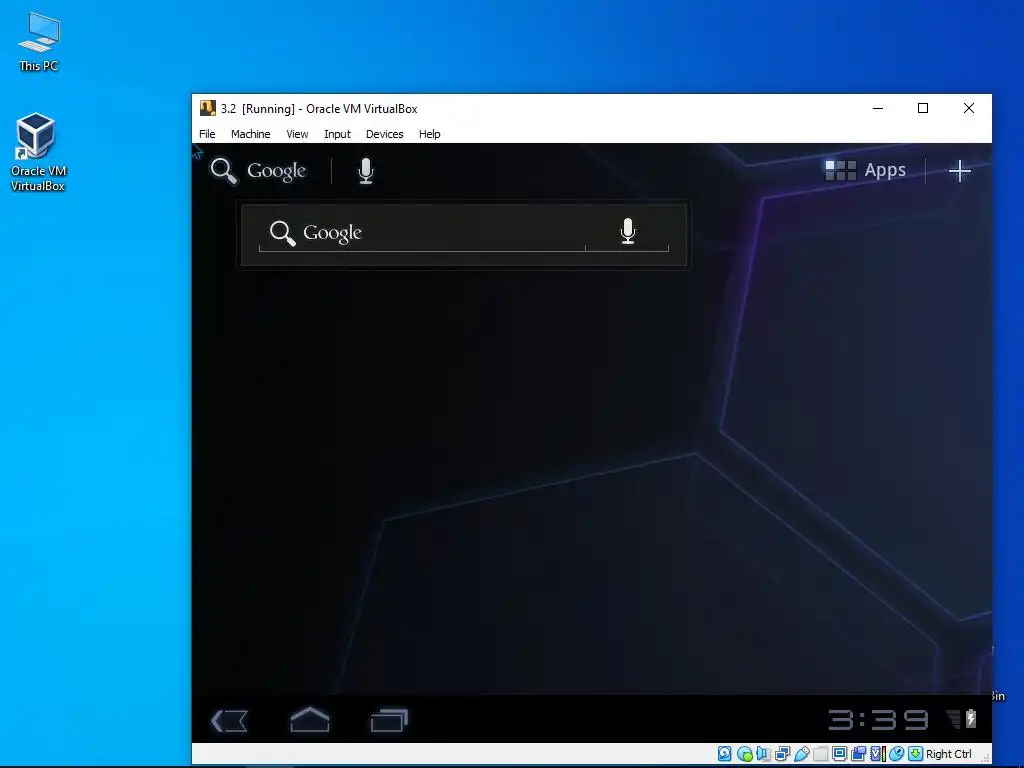Open the Help menu
1024x768 pixels.
click(429, 134)
